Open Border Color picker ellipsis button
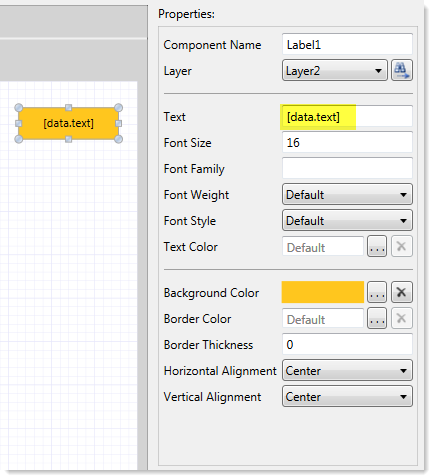This screenshot has width=434, height=476. click(377, 318)
